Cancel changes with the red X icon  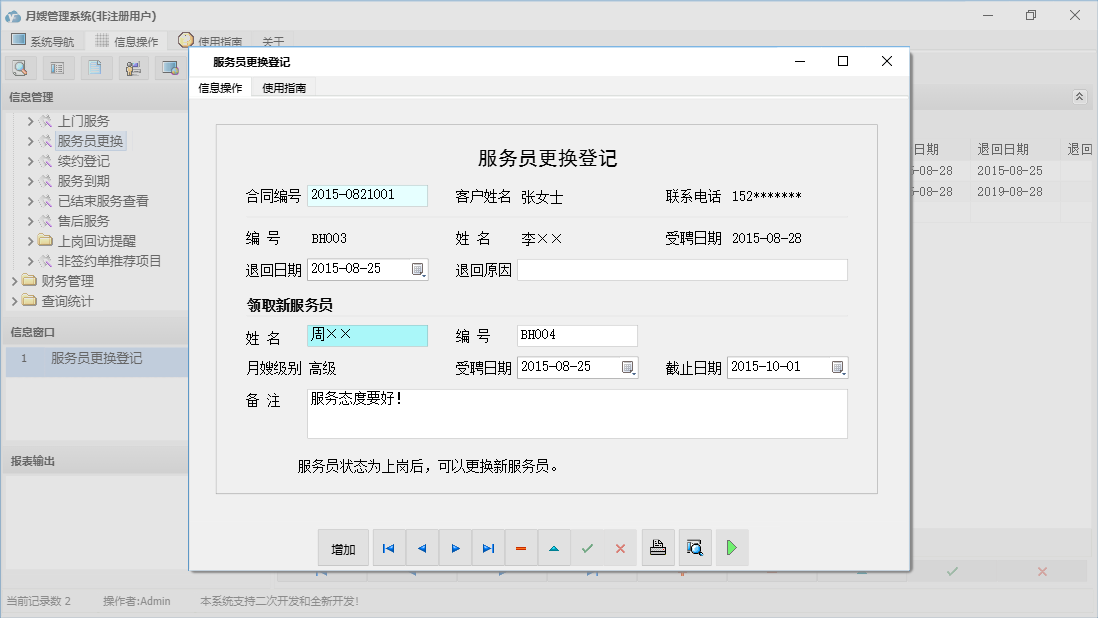pyautogui.click(x=620, y=547)
